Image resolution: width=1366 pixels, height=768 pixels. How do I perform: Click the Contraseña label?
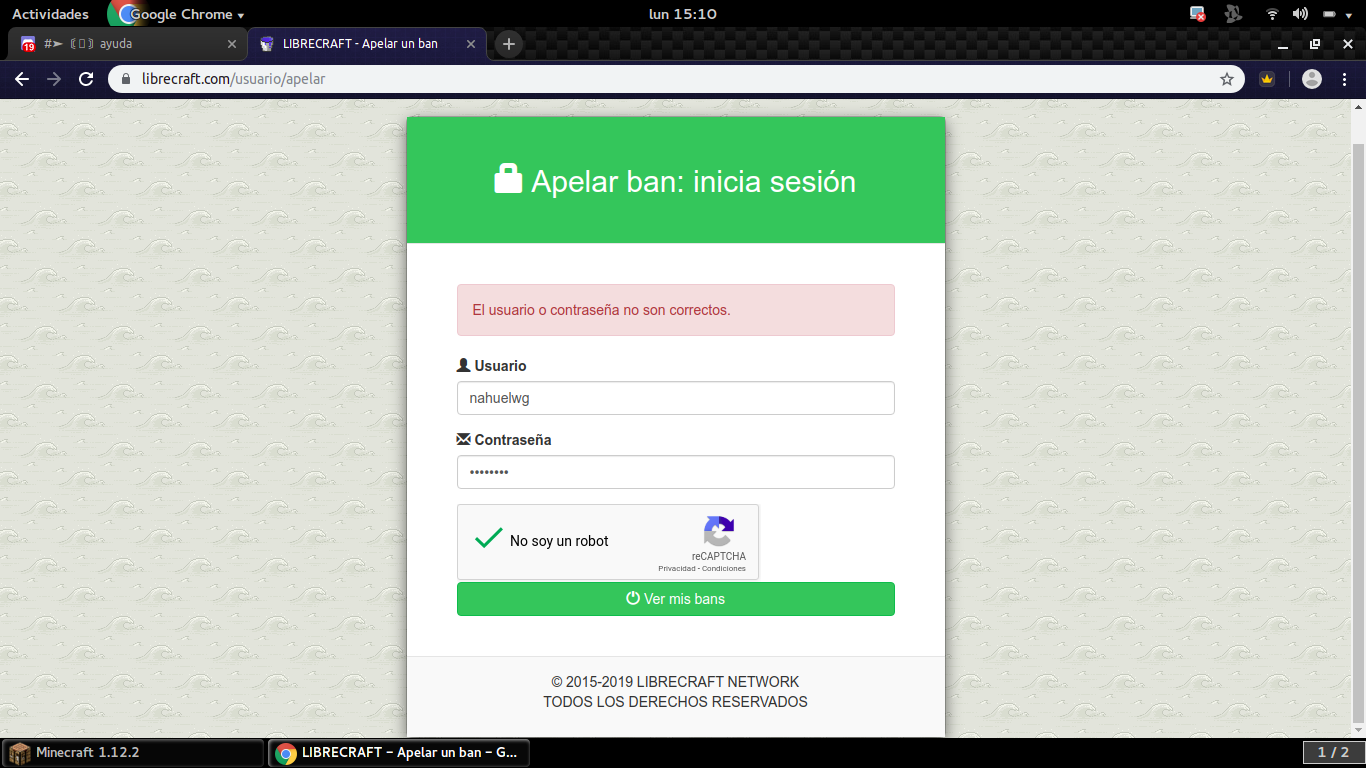(x=513, y=440)
